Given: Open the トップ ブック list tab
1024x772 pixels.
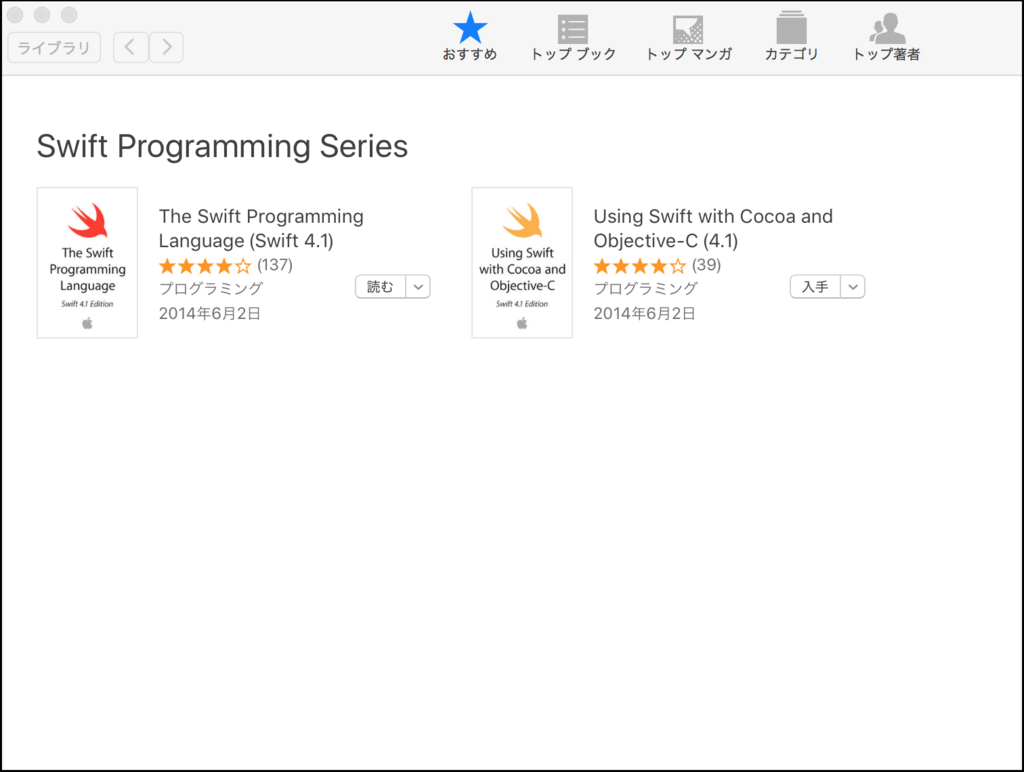Looking at the screenshot, I should 573,38.
